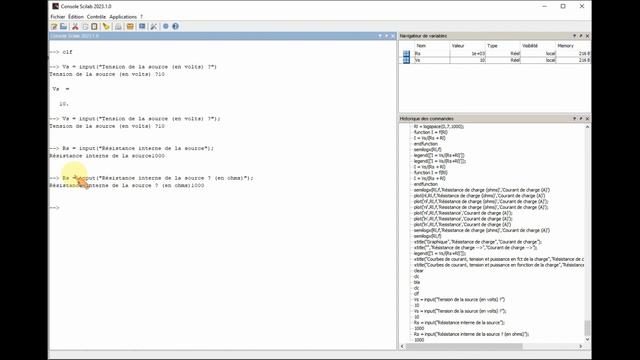Viewport: 640px width, 360px height.
Task: Undock the Historique des commandes panel
Action: coord(581,118)
